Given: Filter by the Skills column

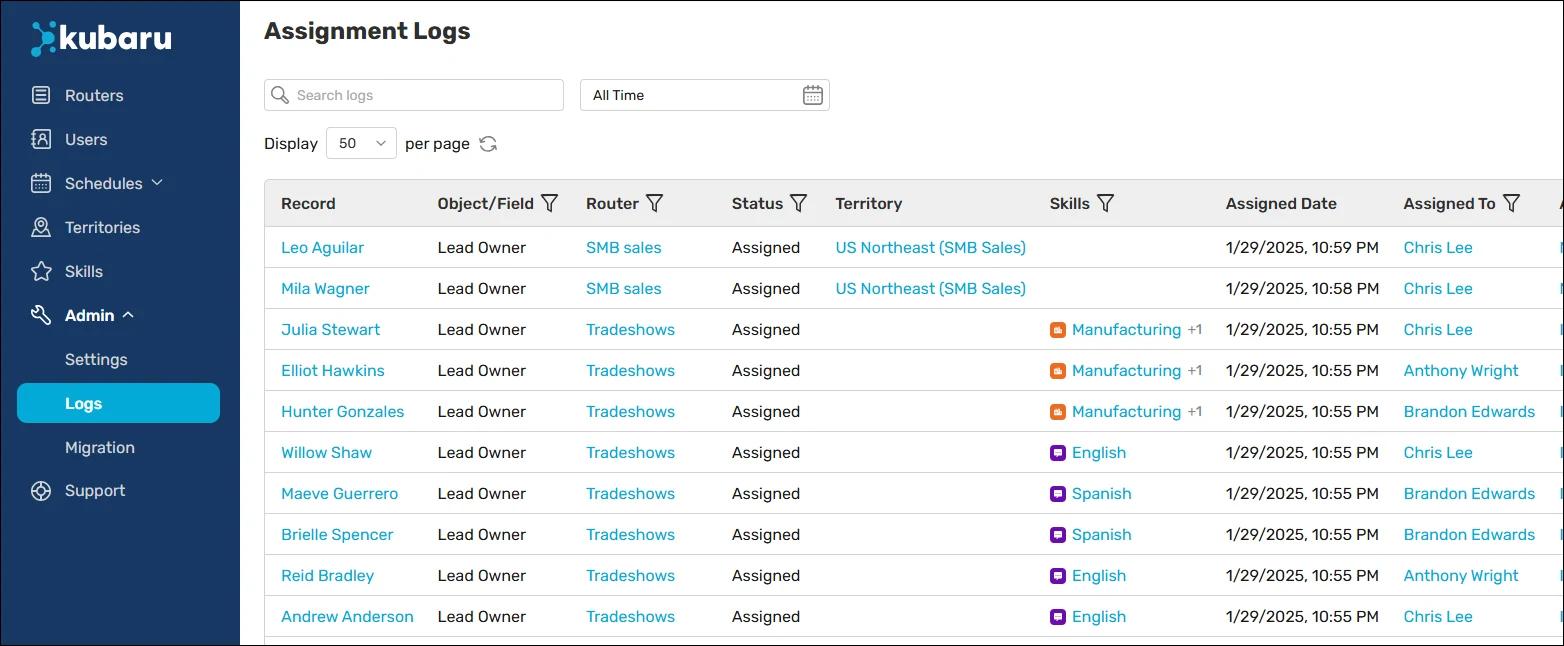Looking at the screenshot, I should (x=1105, y=203).
